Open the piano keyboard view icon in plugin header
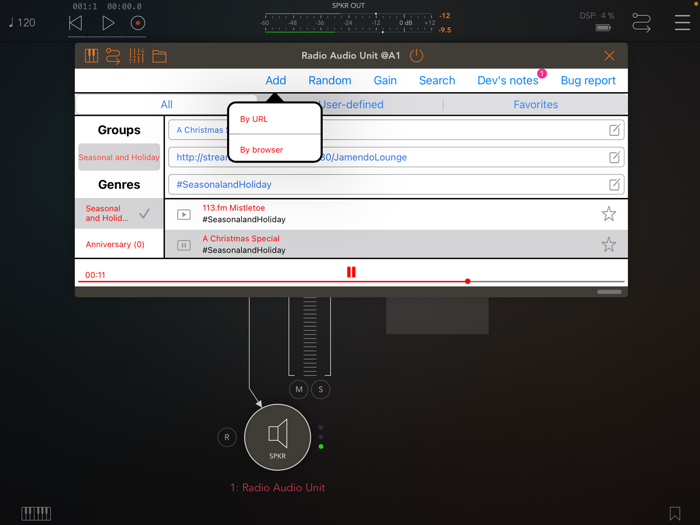Screen dimensions: 700x525 point(92,56)
